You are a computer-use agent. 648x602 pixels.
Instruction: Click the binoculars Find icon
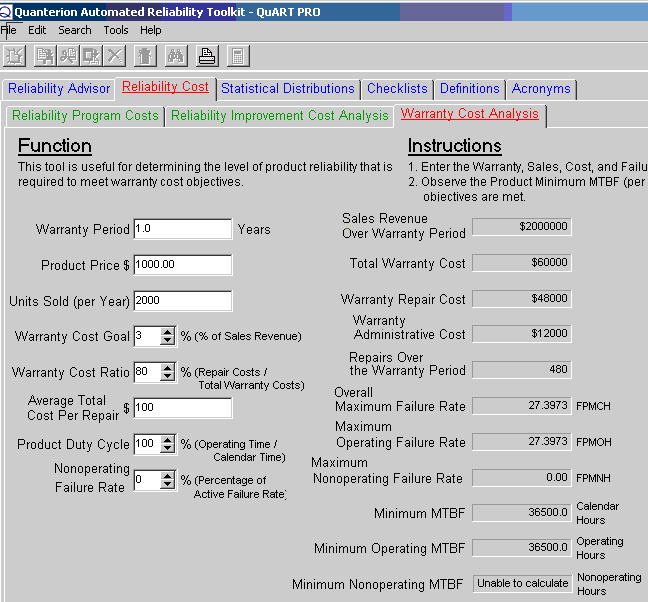pos(176,56)
